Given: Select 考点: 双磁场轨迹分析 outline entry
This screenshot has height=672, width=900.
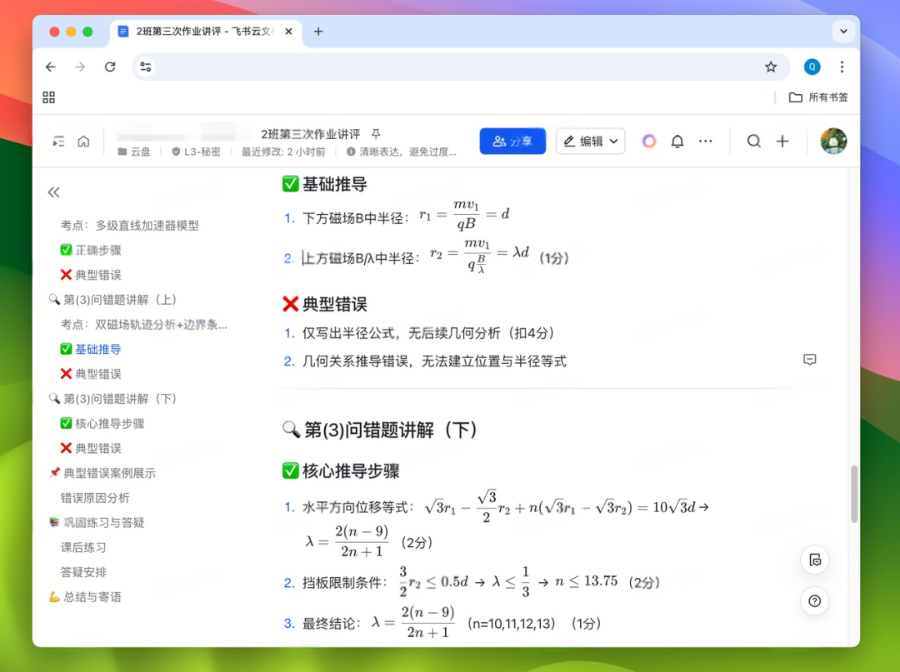Looking at the screenshot, I should point(143,325).
